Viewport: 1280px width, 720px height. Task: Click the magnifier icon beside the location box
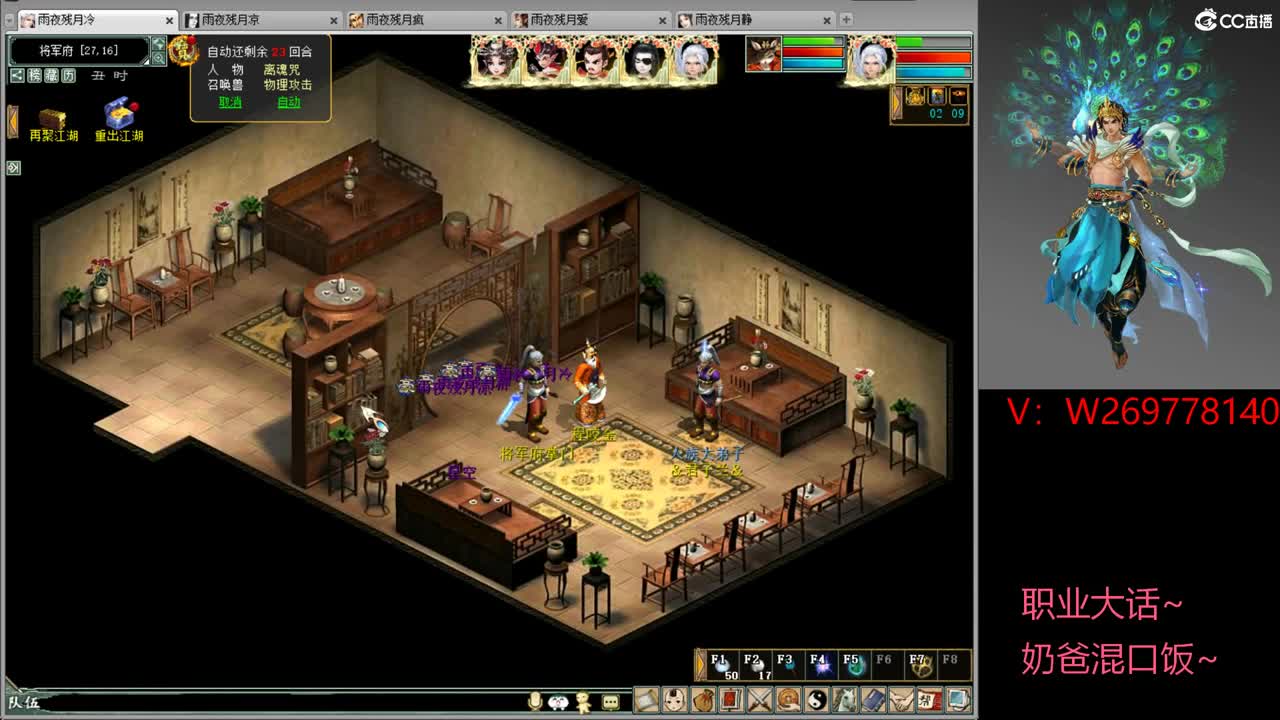pos(158,59)
